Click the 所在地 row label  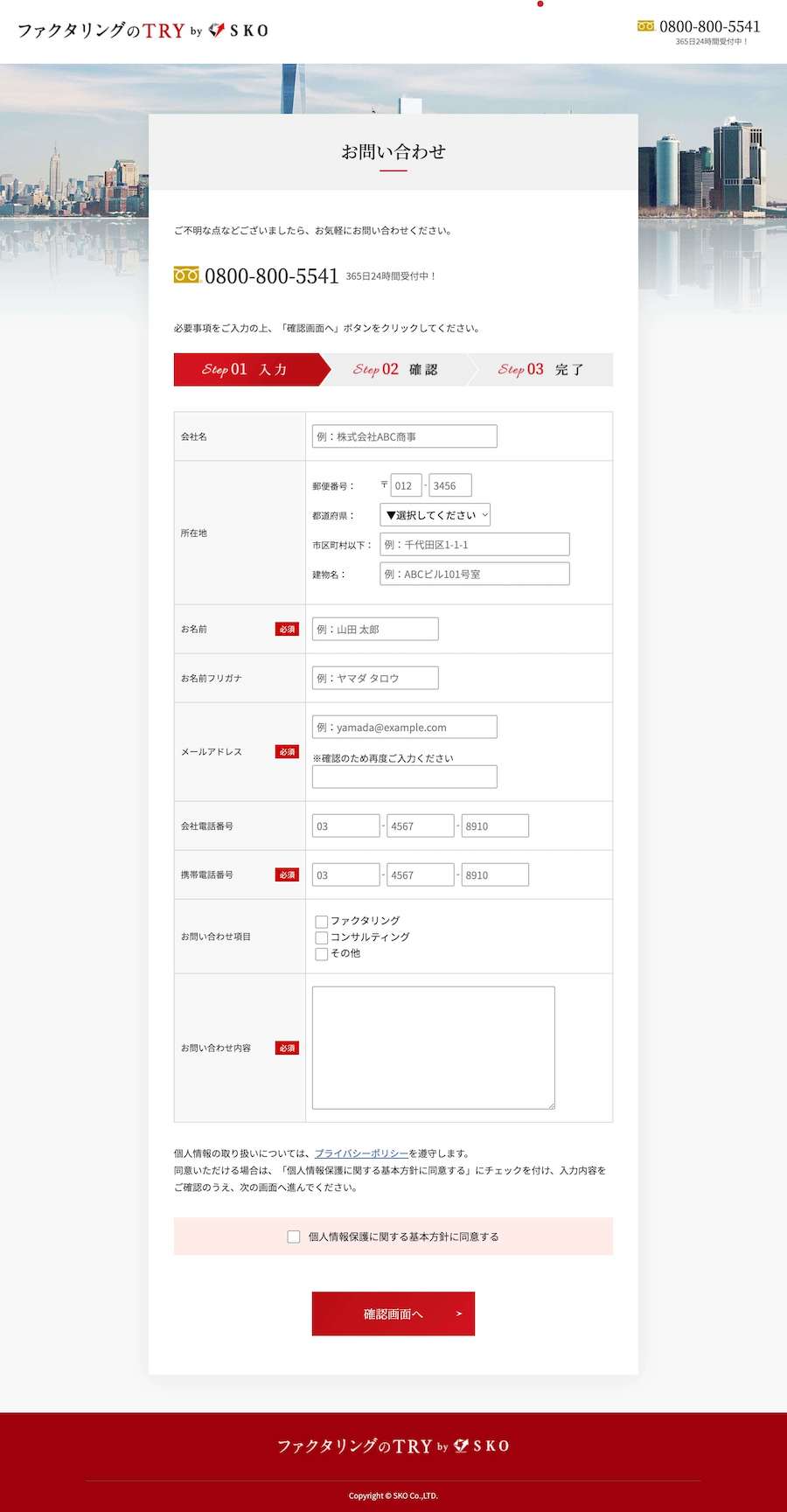point(194,533)
